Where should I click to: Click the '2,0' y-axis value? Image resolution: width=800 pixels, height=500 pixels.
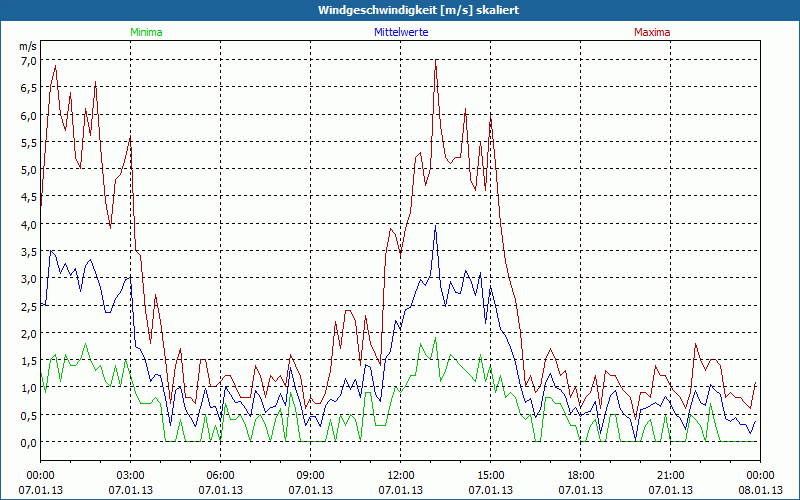tap(29, 333)
